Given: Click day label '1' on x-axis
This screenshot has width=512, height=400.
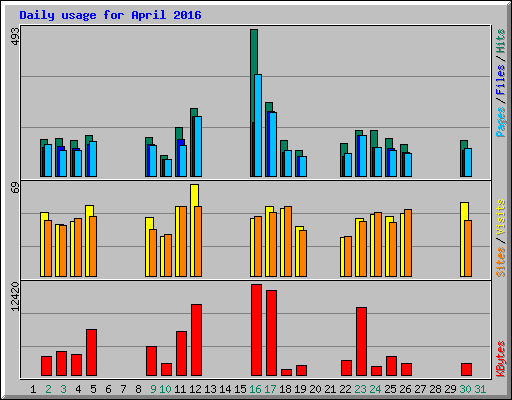Looking at the screenshot, I should [33, 389].
